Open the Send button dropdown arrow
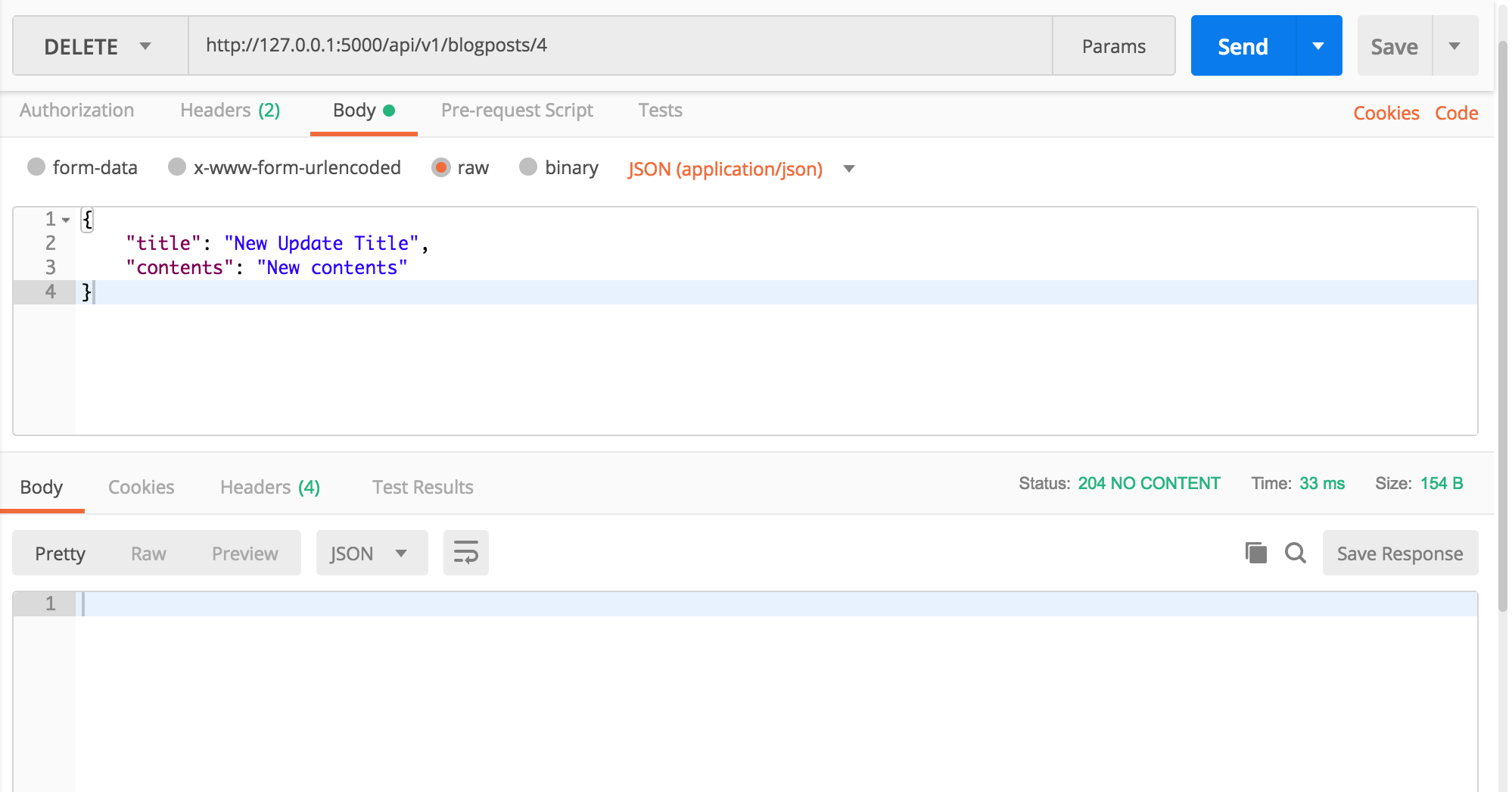1512x792 pixels. pos(1318,46)
